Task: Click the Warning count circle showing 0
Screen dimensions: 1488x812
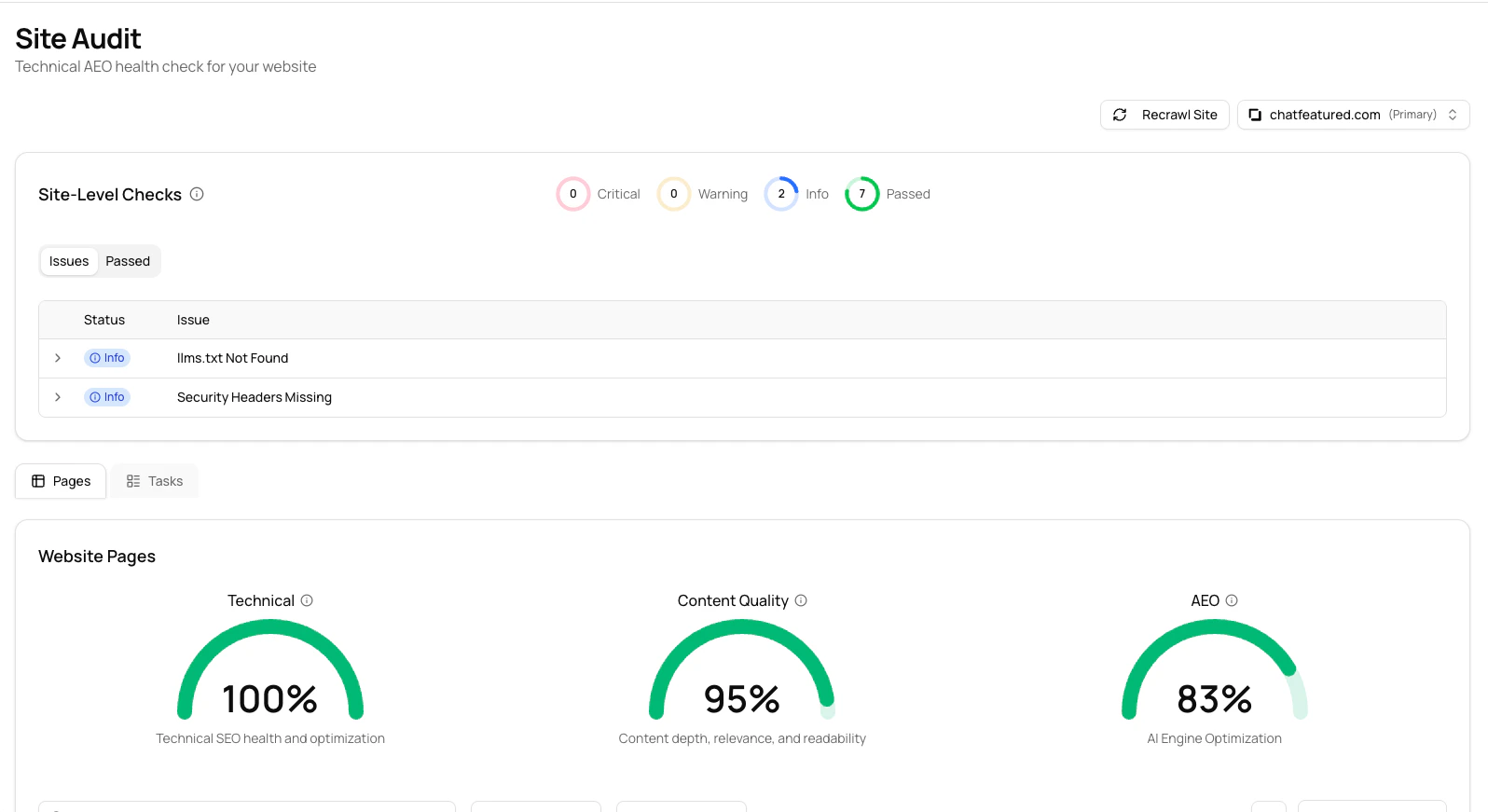Action: [674, 194]
